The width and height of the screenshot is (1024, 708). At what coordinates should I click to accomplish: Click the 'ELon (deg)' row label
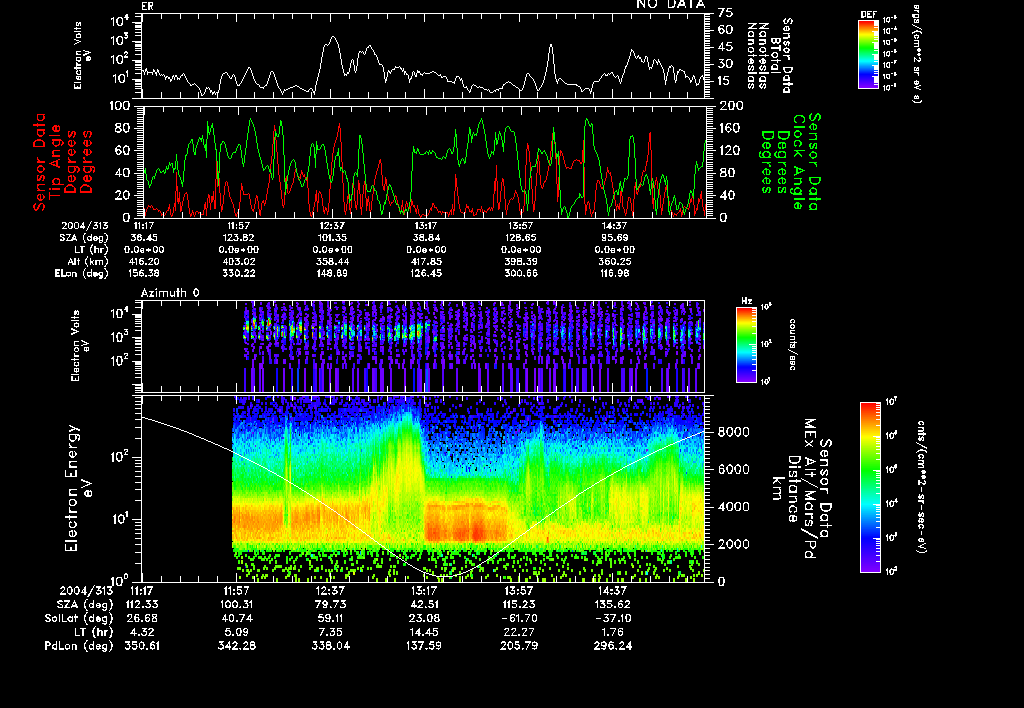82,274
